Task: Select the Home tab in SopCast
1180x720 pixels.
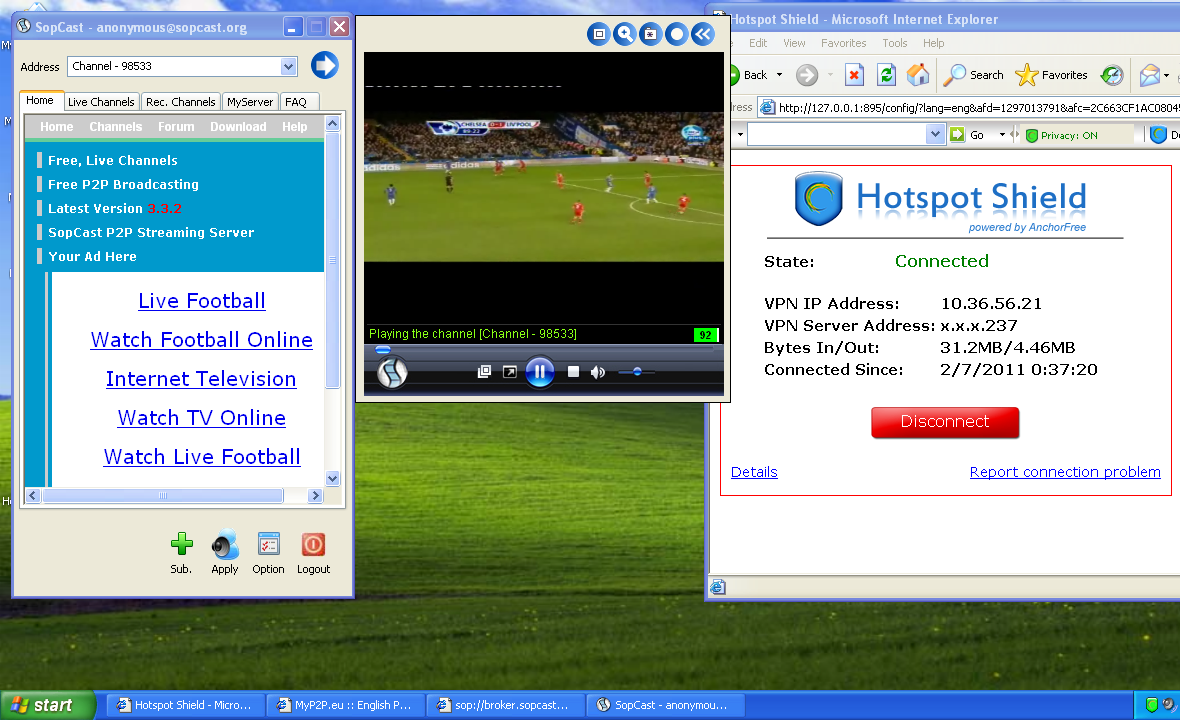Action: pyautogui.click(x=40, y=100)
